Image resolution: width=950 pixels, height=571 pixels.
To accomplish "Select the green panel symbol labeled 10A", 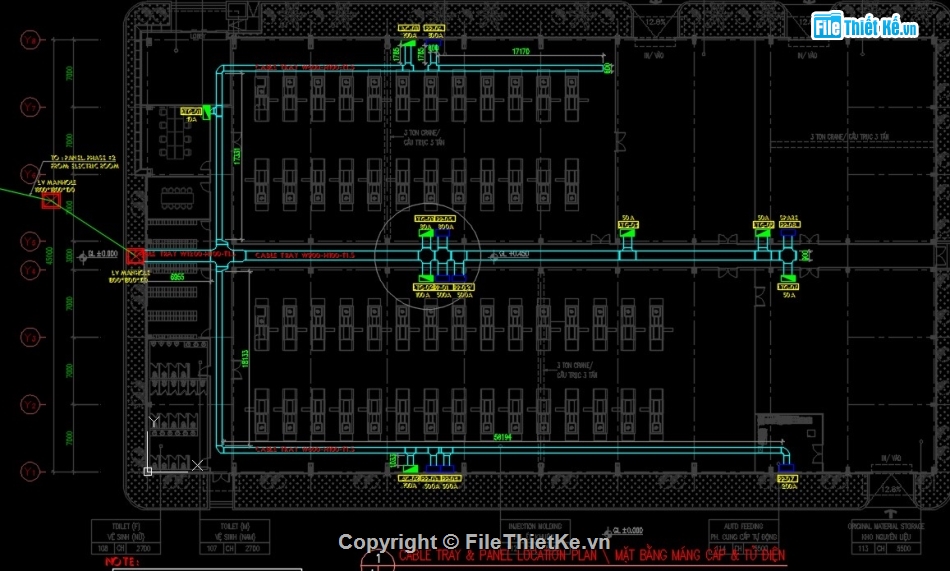I will tap(205, 112).
